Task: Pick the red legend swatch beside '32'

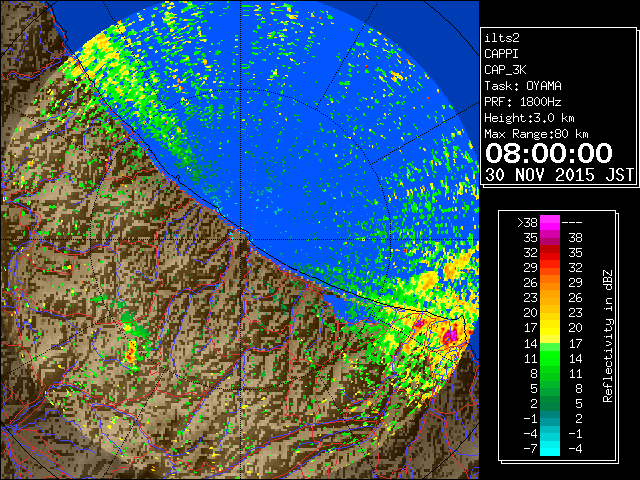Action: pyautogui.click(x=550, y=253)
